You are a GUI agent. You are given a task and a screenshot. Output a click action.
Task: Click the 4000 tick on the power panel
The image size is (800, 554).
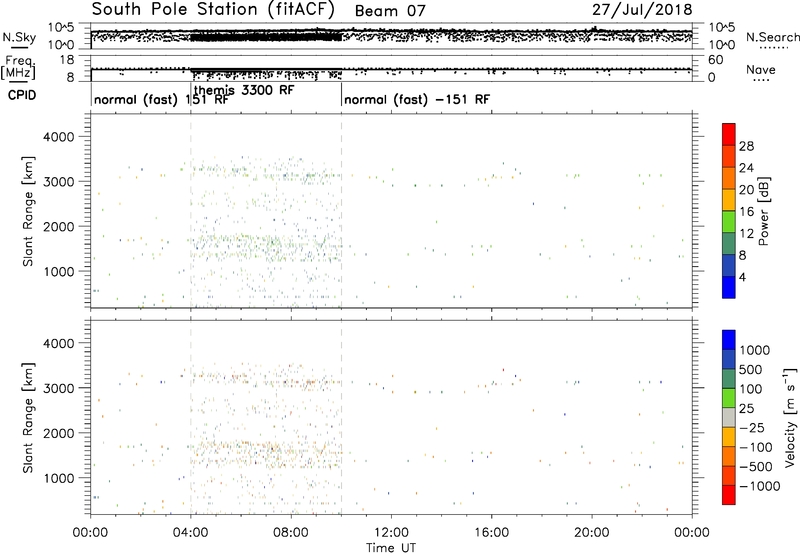(x=59, y=137)
